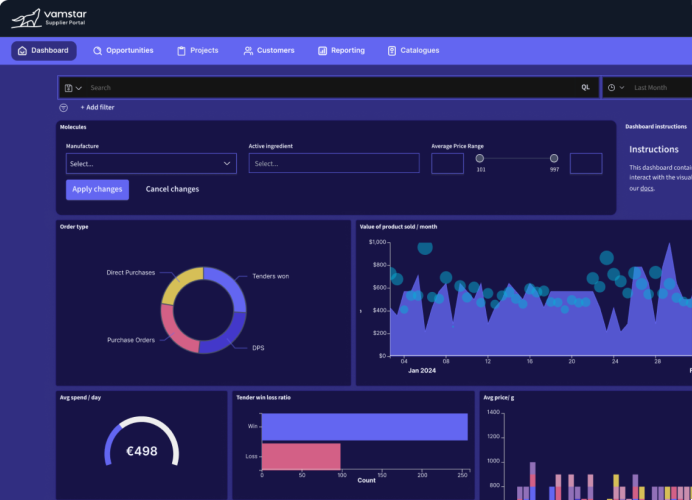The image size is (692, 500).
Task: Navigate to the Catalogues tab
Action: click(x=414, y=51)
